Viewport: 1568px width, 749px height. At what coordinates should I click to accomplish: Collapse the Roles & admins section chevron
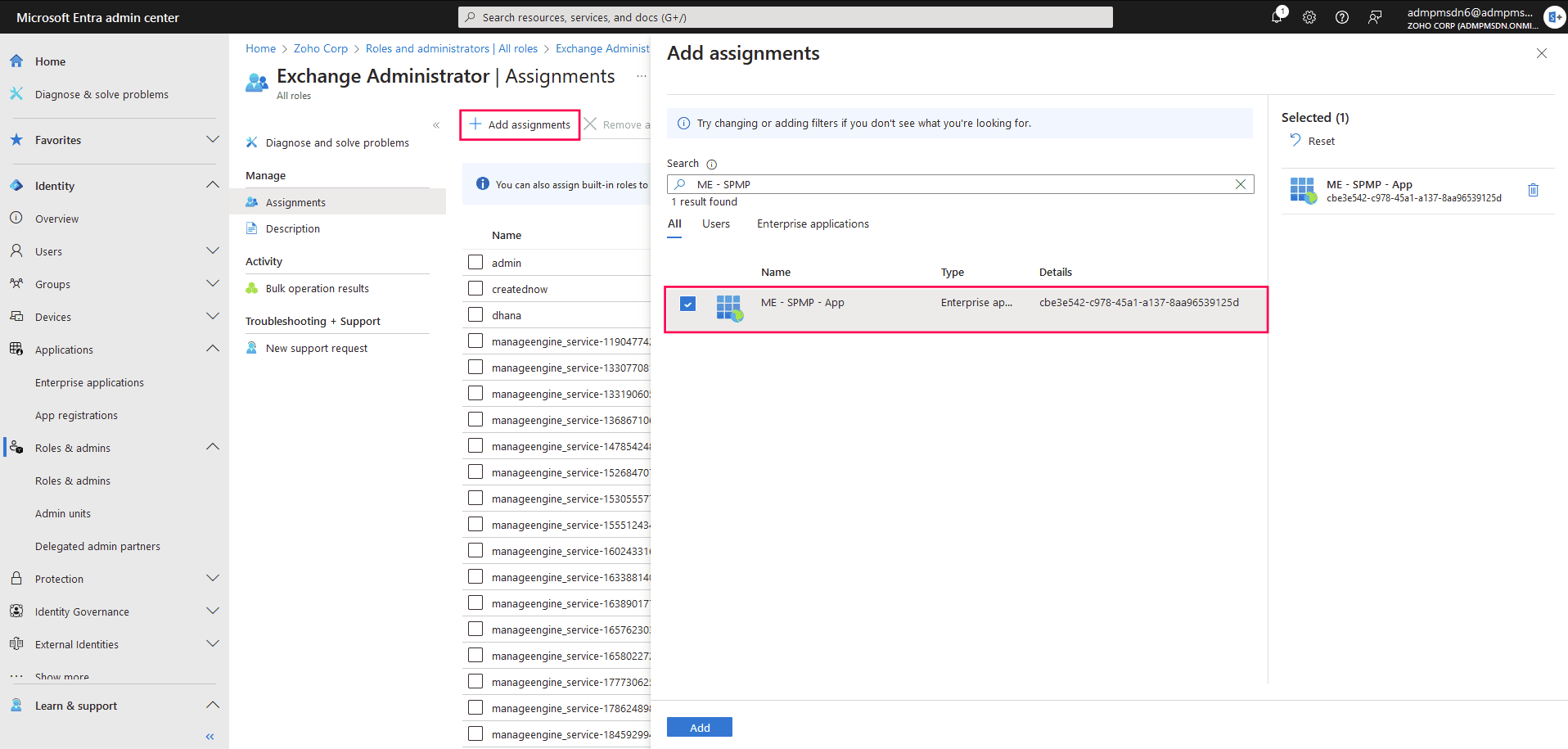point(213,447)
